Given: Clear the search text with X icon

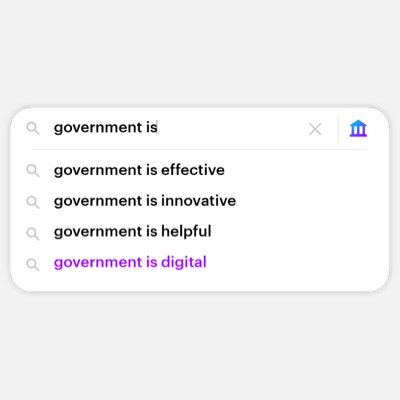Looking at the screenshot, I should (x=315, y=129).
